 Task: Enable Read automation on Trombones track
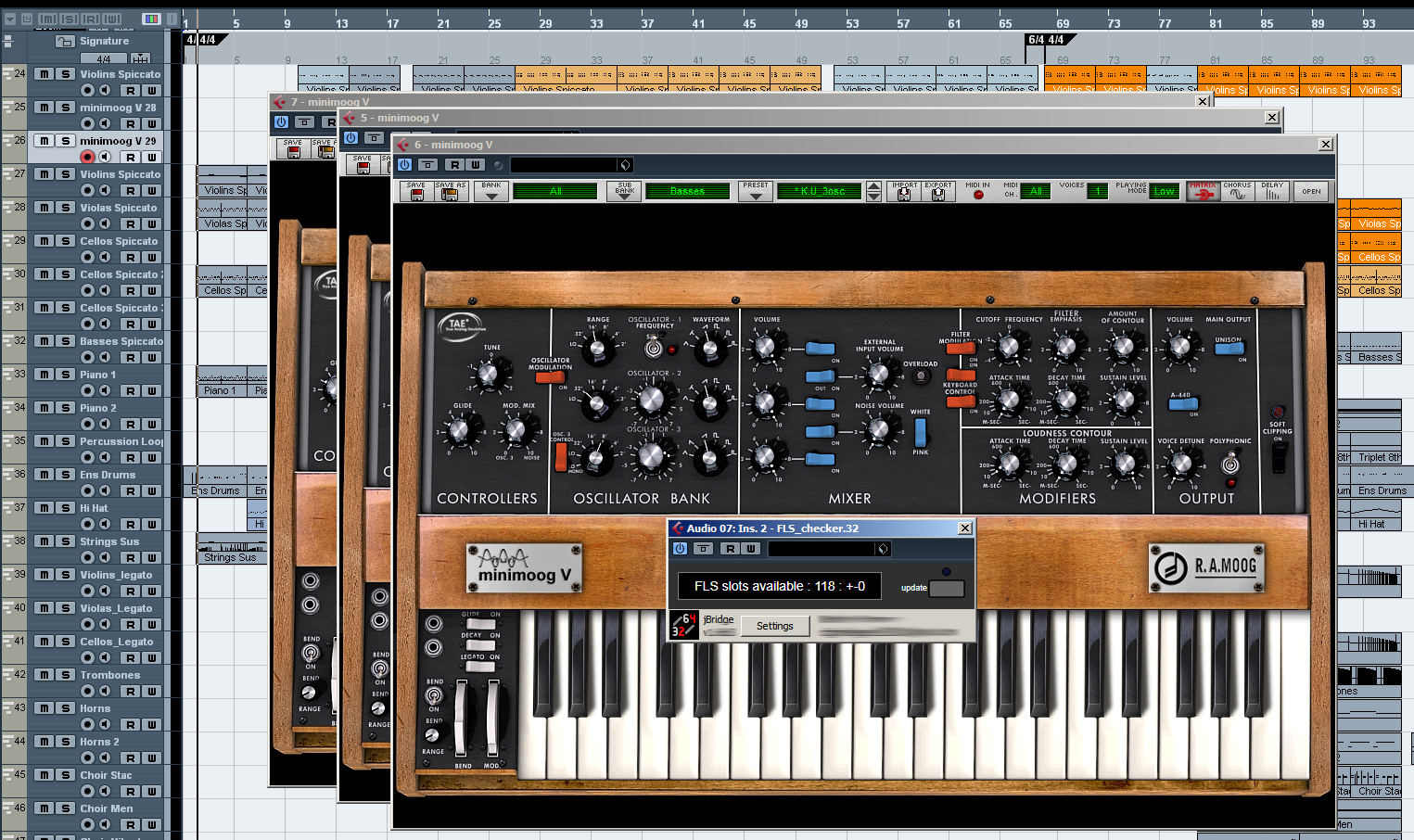(131, 692)
